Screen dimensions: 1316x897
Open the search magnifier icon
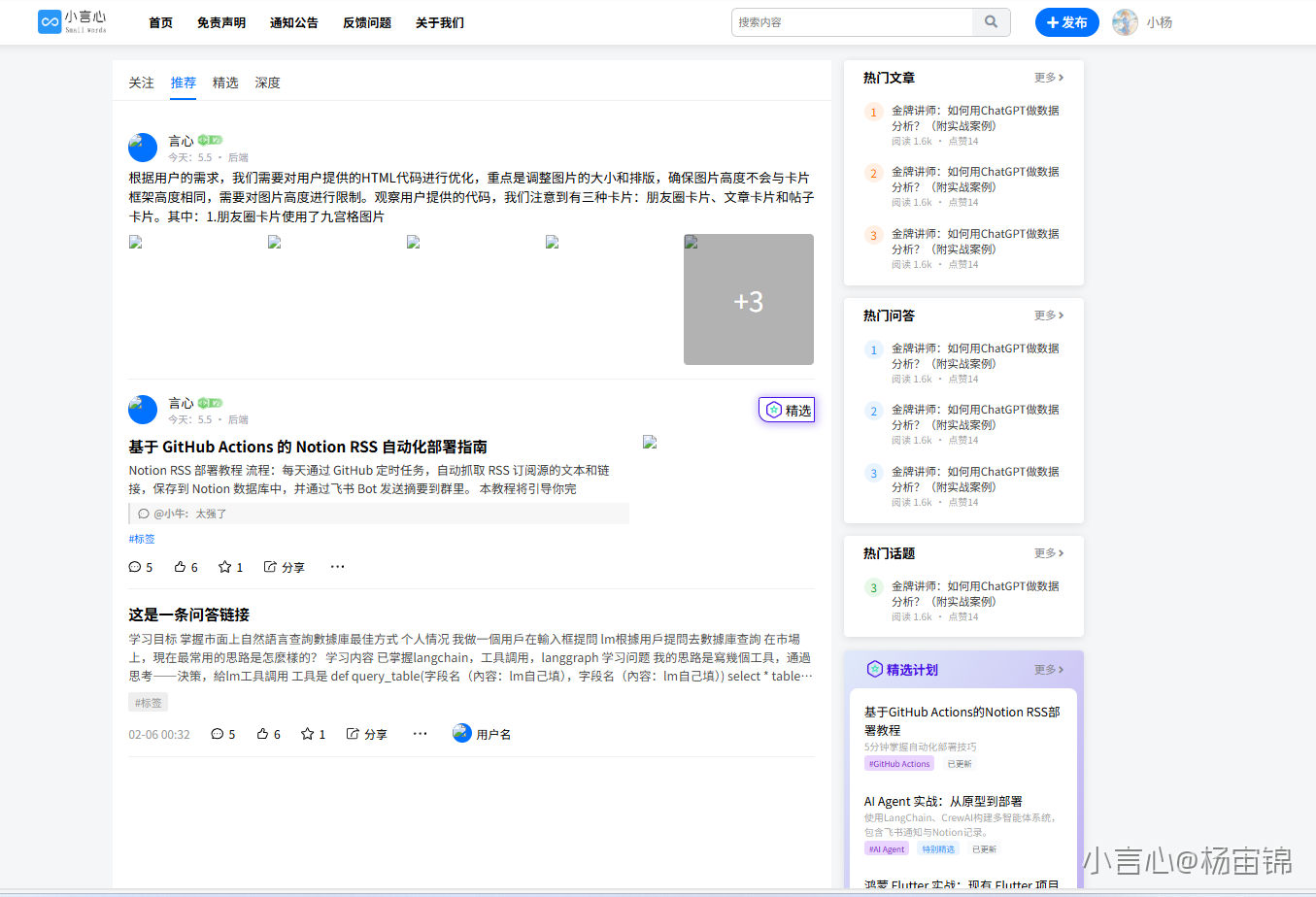pos(991,21)
